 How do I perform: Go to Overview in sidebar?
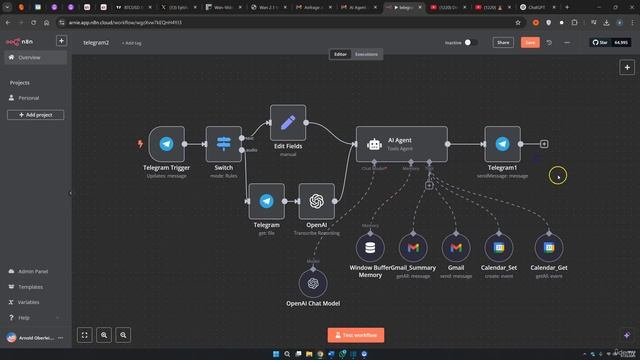pyautogui.click(x=36, y=58)
